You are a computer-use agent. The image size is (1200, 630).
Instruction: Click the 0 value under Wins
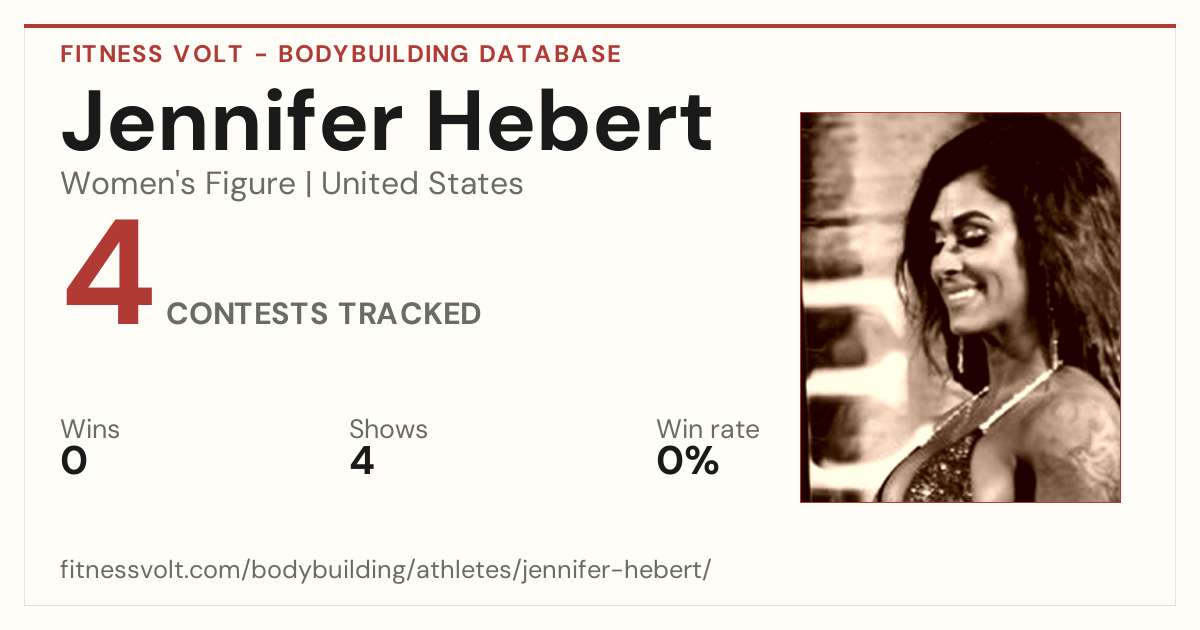point(74,461)
